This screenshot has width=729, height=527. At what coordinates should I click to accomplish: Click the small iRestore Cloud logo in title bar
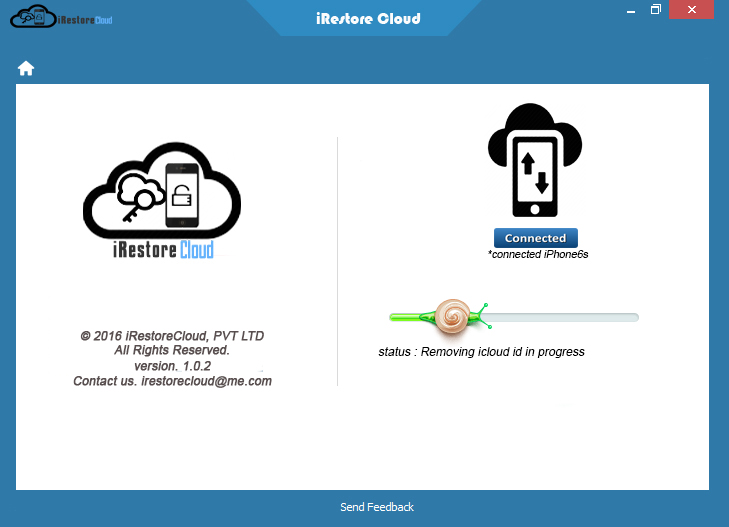pyautogui.click(x=61, y=17)
